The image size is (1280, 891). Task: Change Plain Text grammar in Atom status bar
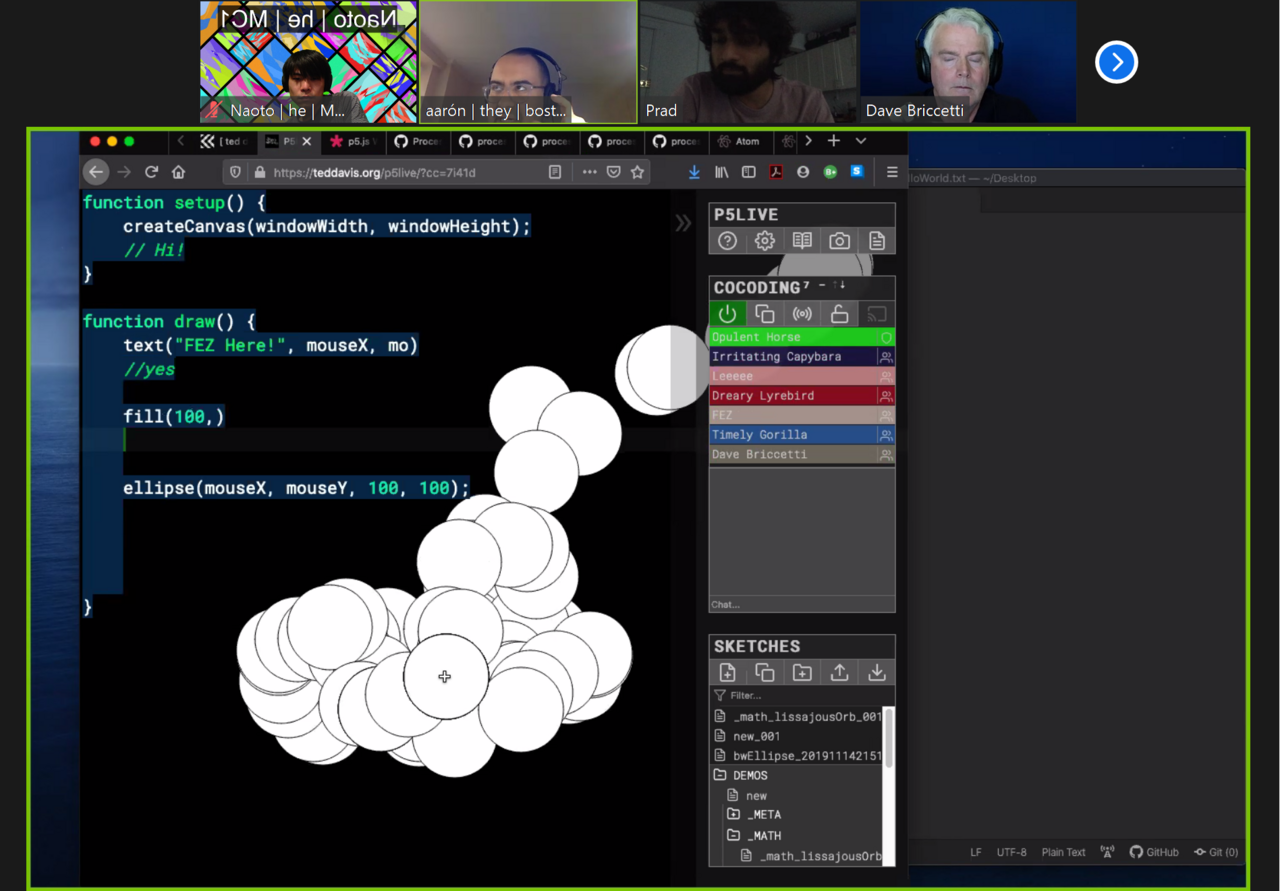click(x=1063, y=852)
